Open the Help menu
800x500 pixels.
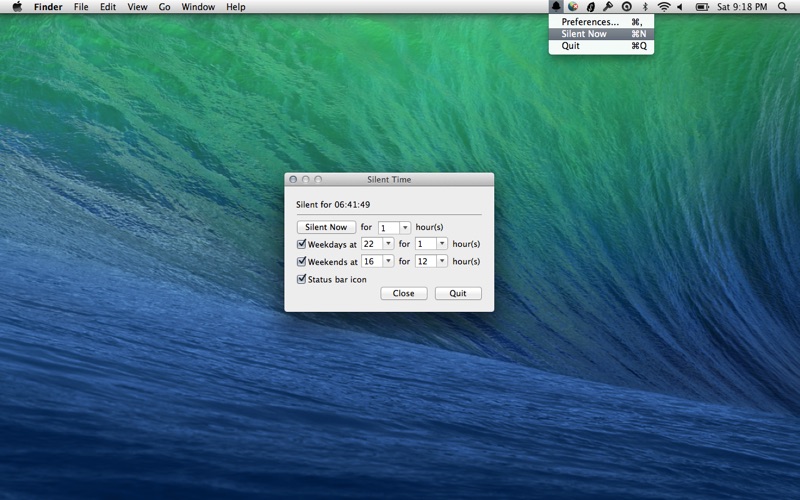coord(236,7)
